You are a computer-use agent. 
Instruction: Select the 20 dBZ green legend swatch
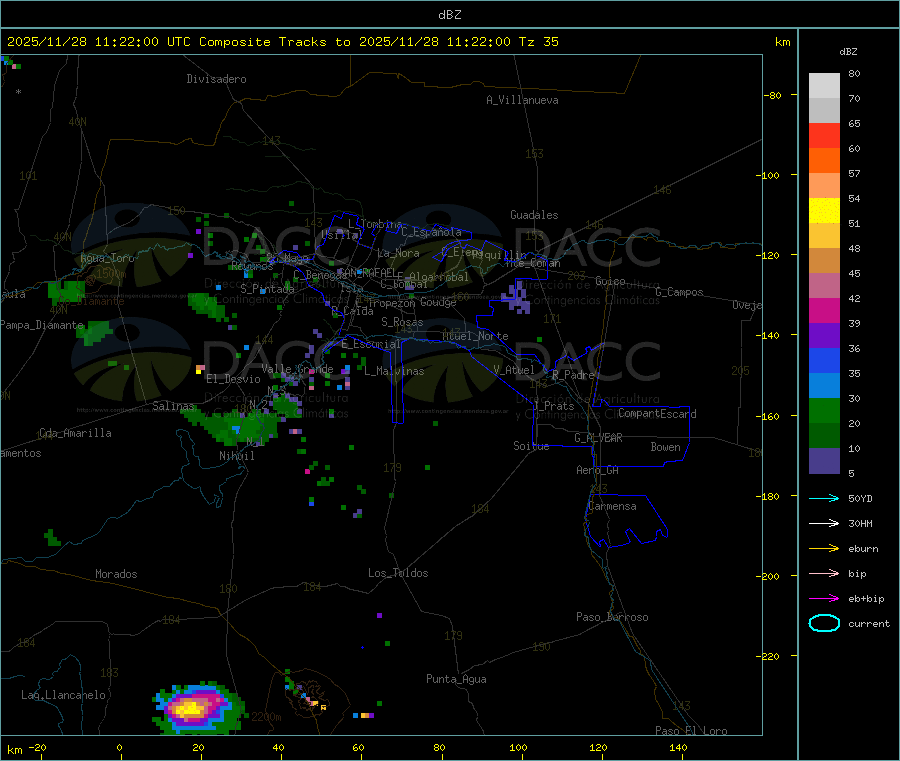coord(824,410)
